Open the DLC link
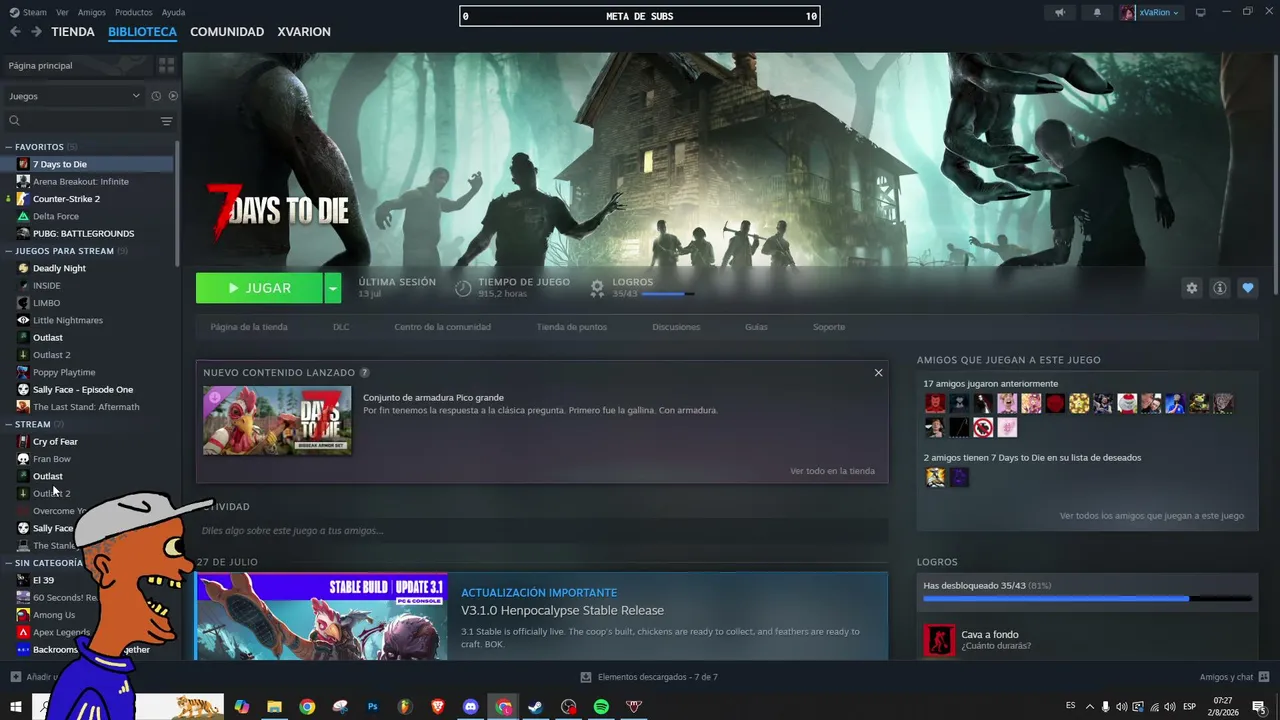The image size is (1280, 720). tap(341, 327)
